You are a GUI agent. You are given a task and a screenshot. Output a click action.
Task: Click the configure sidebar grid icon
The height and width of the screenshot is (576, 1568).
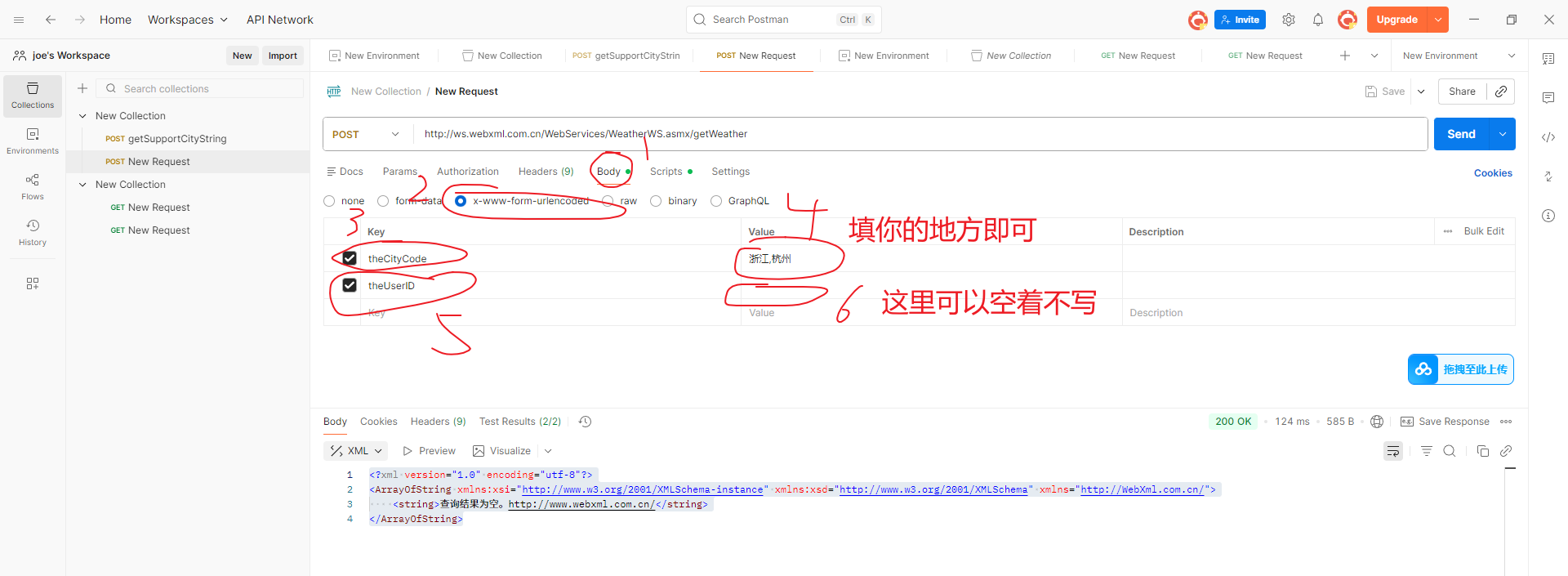(x=33, y=284)
